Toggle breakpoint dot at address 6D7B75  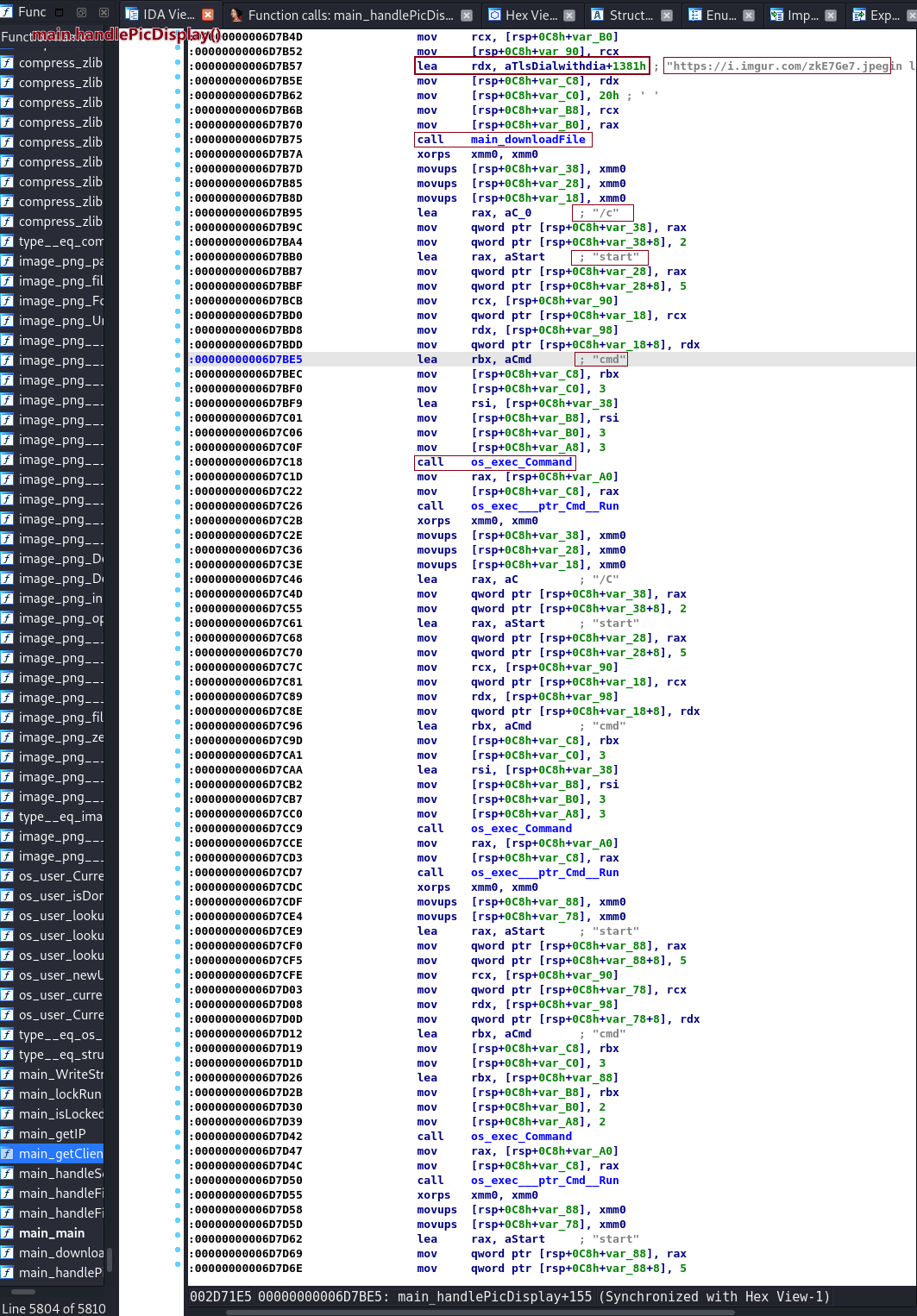(179, 140)
